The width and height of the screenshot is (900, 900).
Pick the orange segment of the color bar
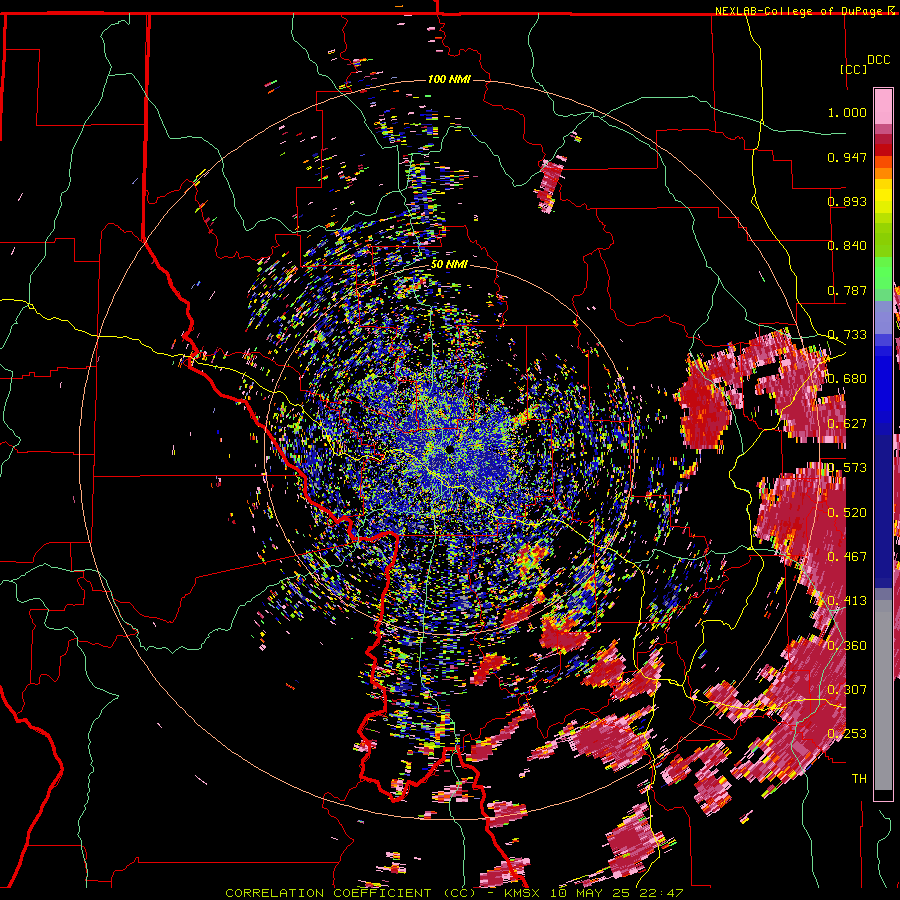pyautogui.click(x=883, y=172)
